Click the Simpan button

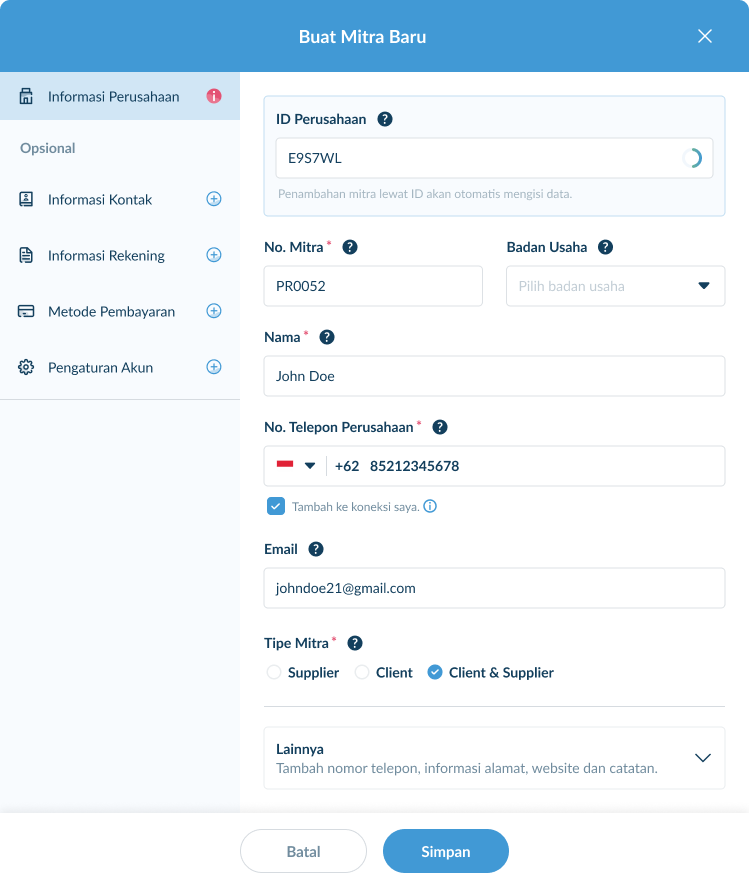point(445,851)
